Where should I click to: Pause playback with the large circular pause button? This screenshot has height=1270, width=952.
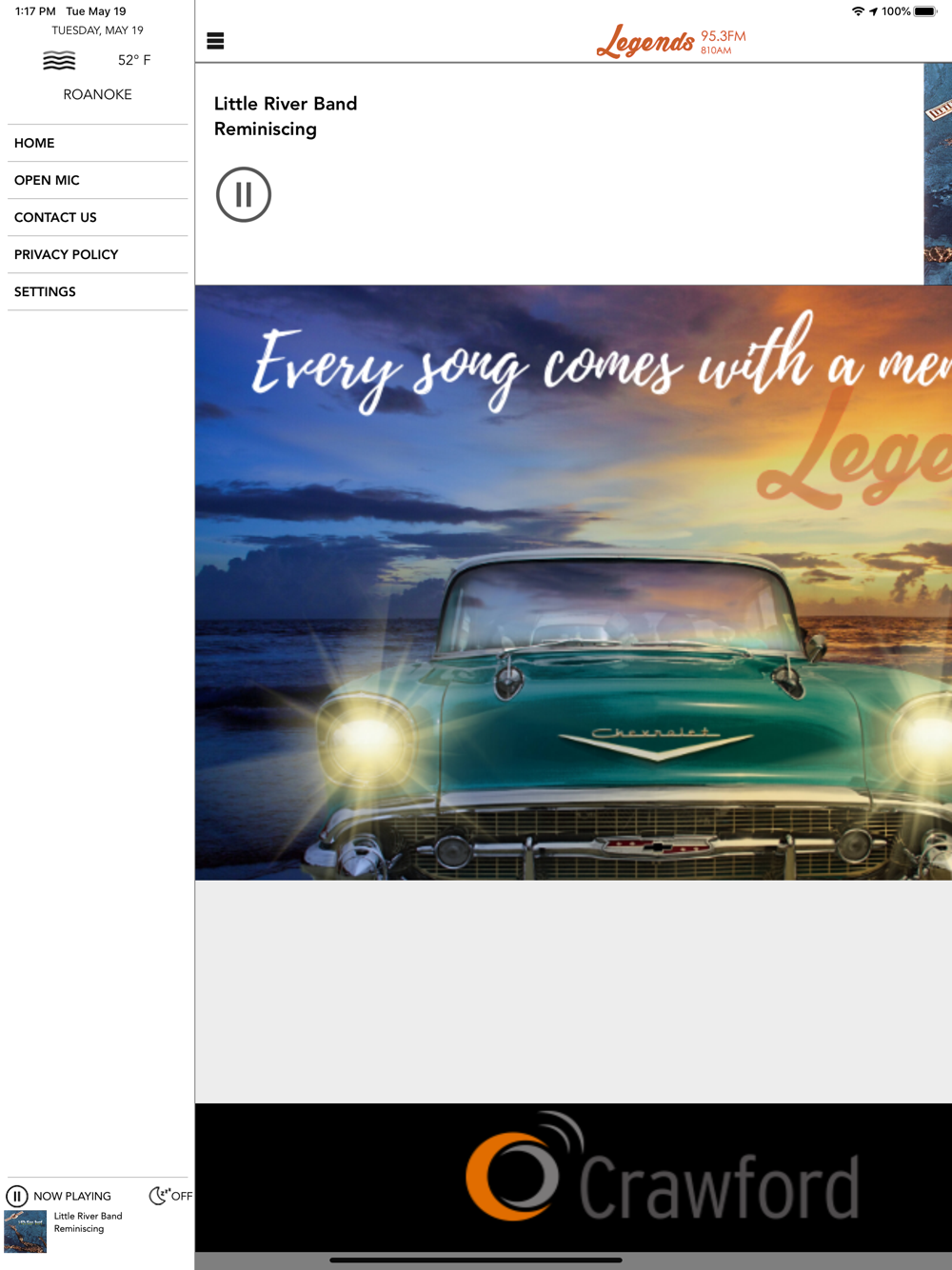(244, 194)
